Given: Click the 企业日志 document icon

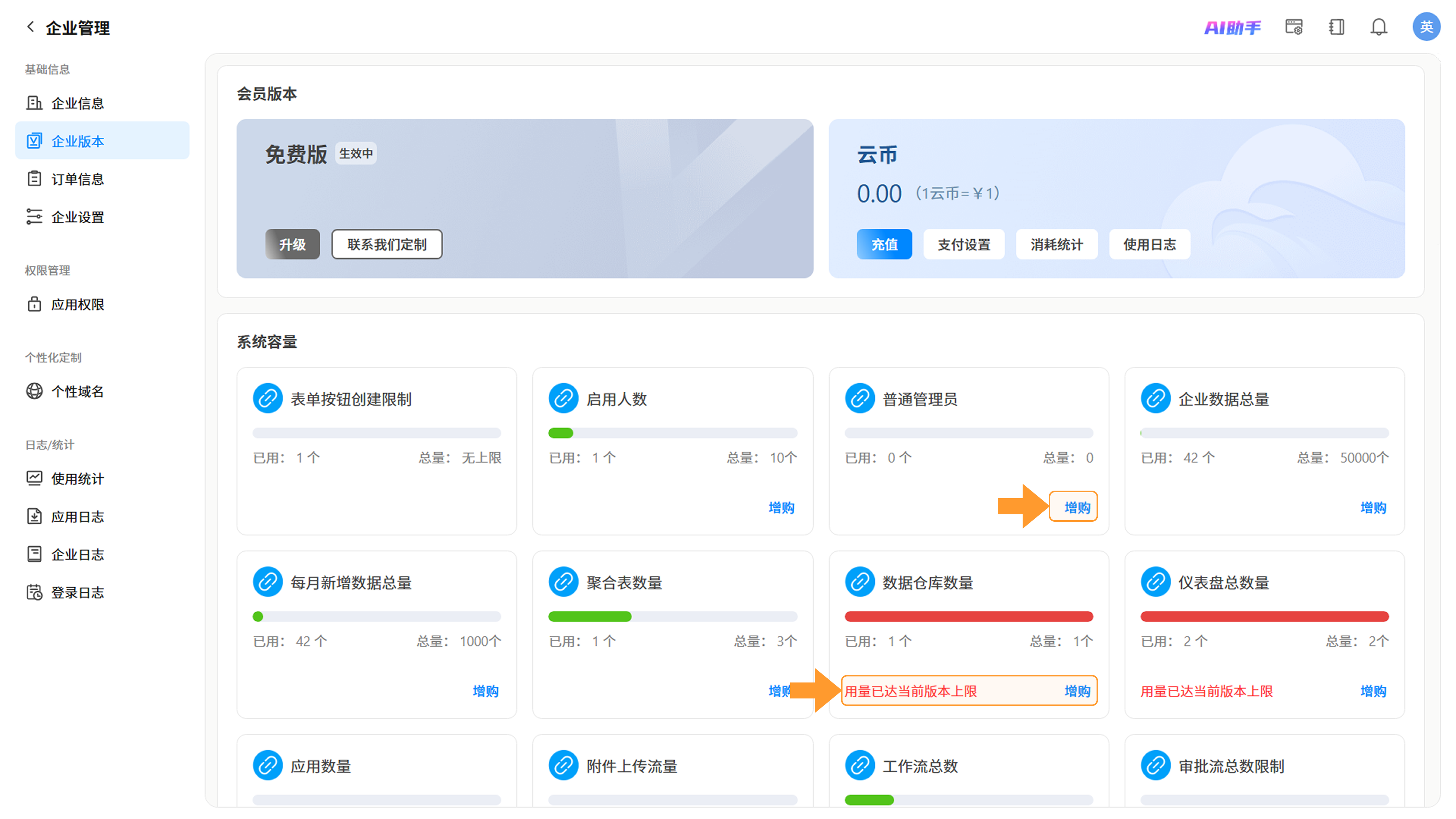Looking at the screenshot, I should pyautogui.click(x=35, y=554).
